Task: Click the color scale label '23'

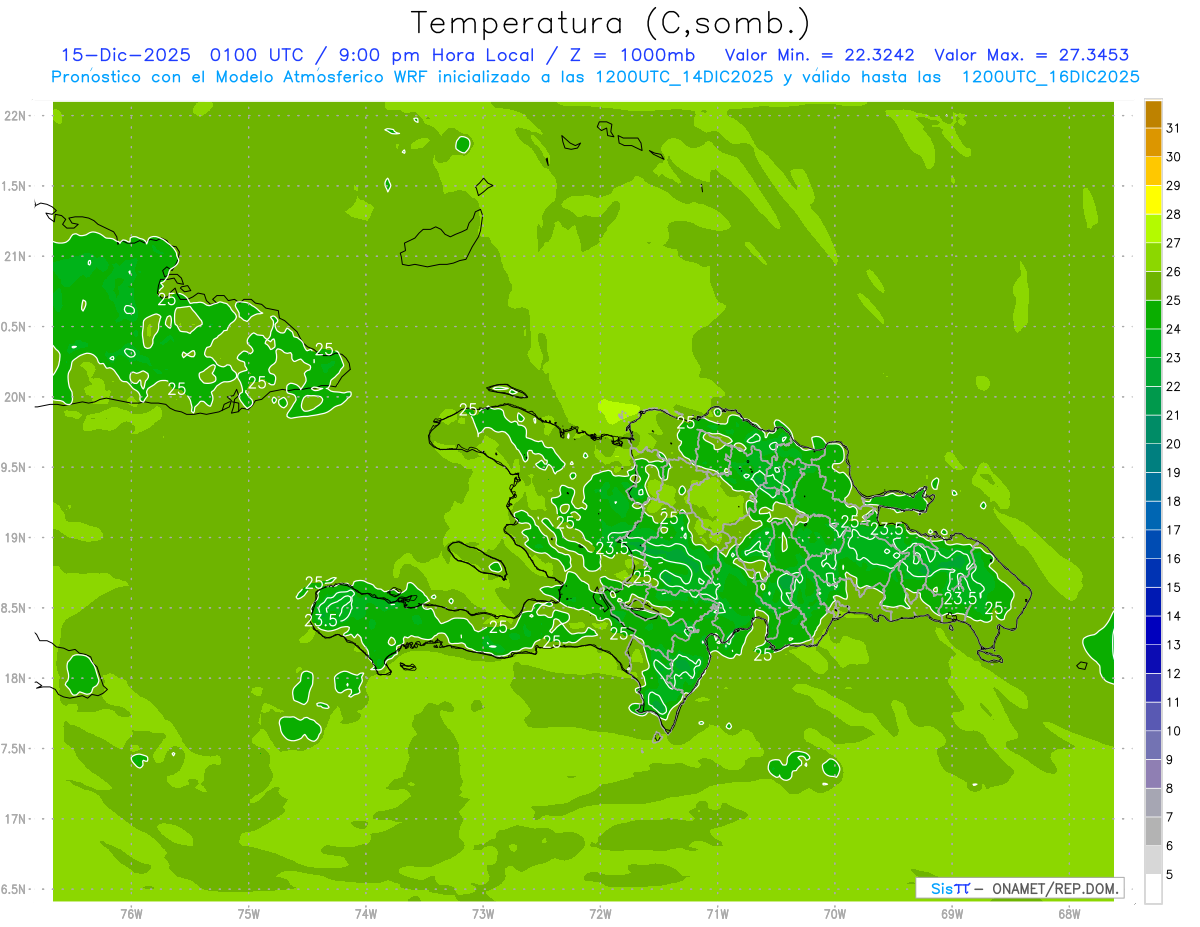Action: [1174, 358]
